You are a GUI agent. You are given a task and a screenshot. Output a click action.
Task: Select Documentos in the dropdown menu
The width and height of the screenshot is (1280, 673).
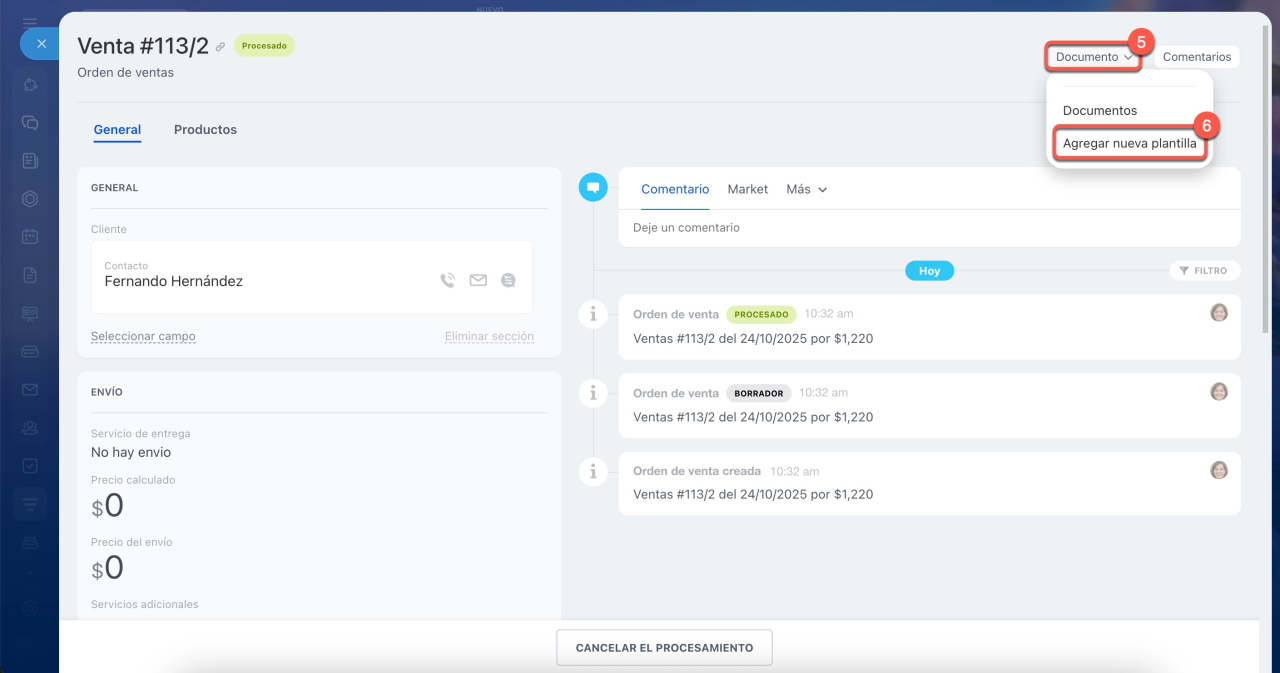[1099, 111]
